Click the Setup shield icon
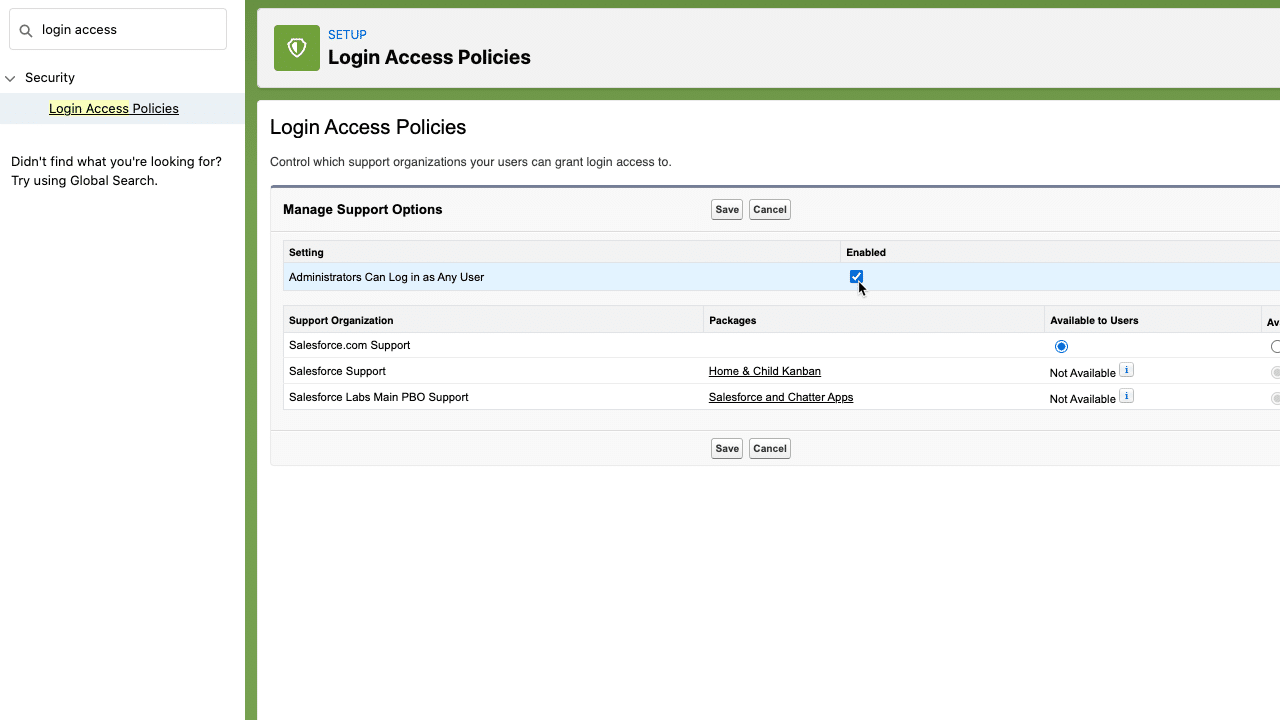Image resolution: width=1280 pixels, height=720 pixels. (x=296, y=47)
